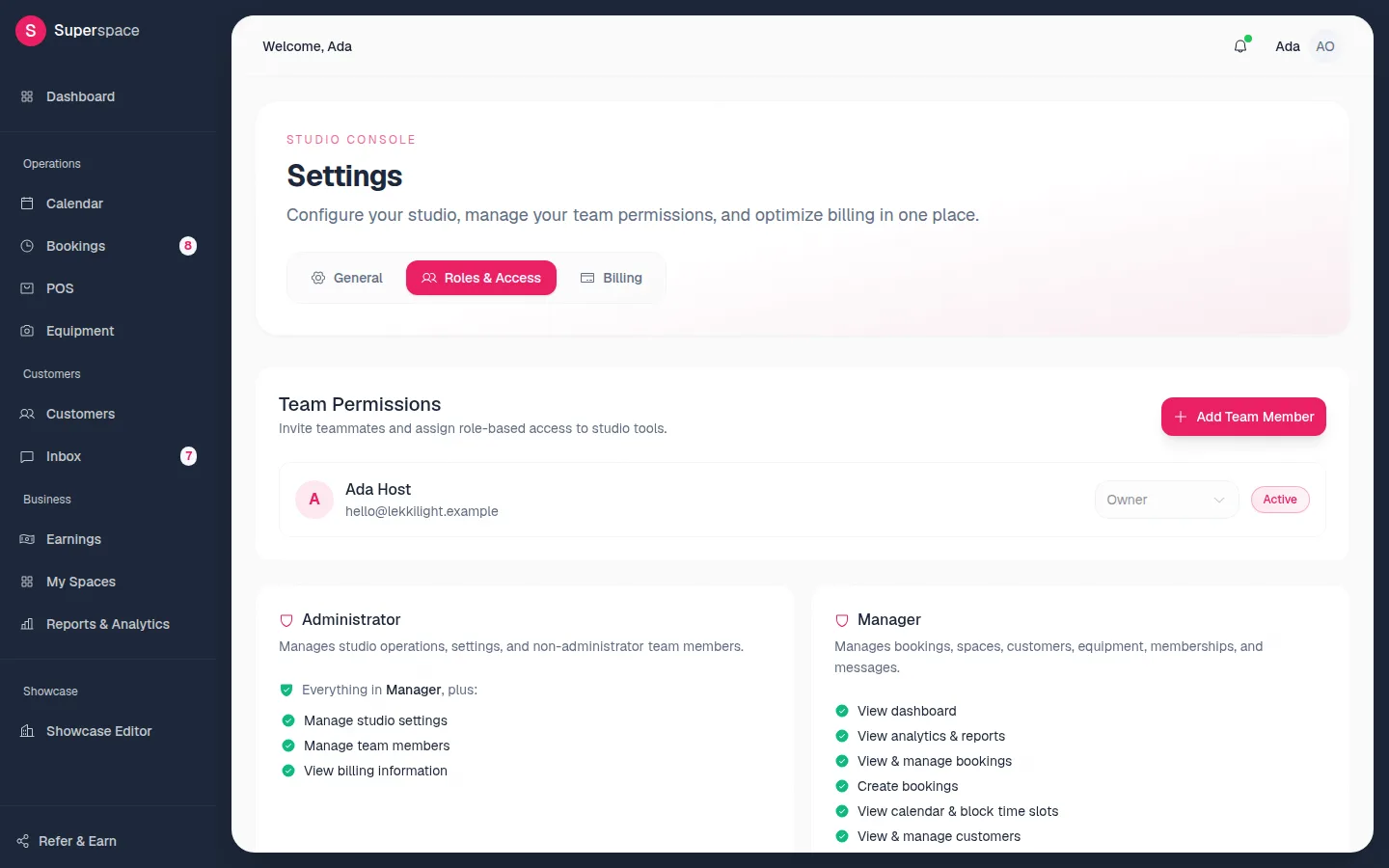Click the View dashboard permission
1389x868 pixels.
(907, 711)
